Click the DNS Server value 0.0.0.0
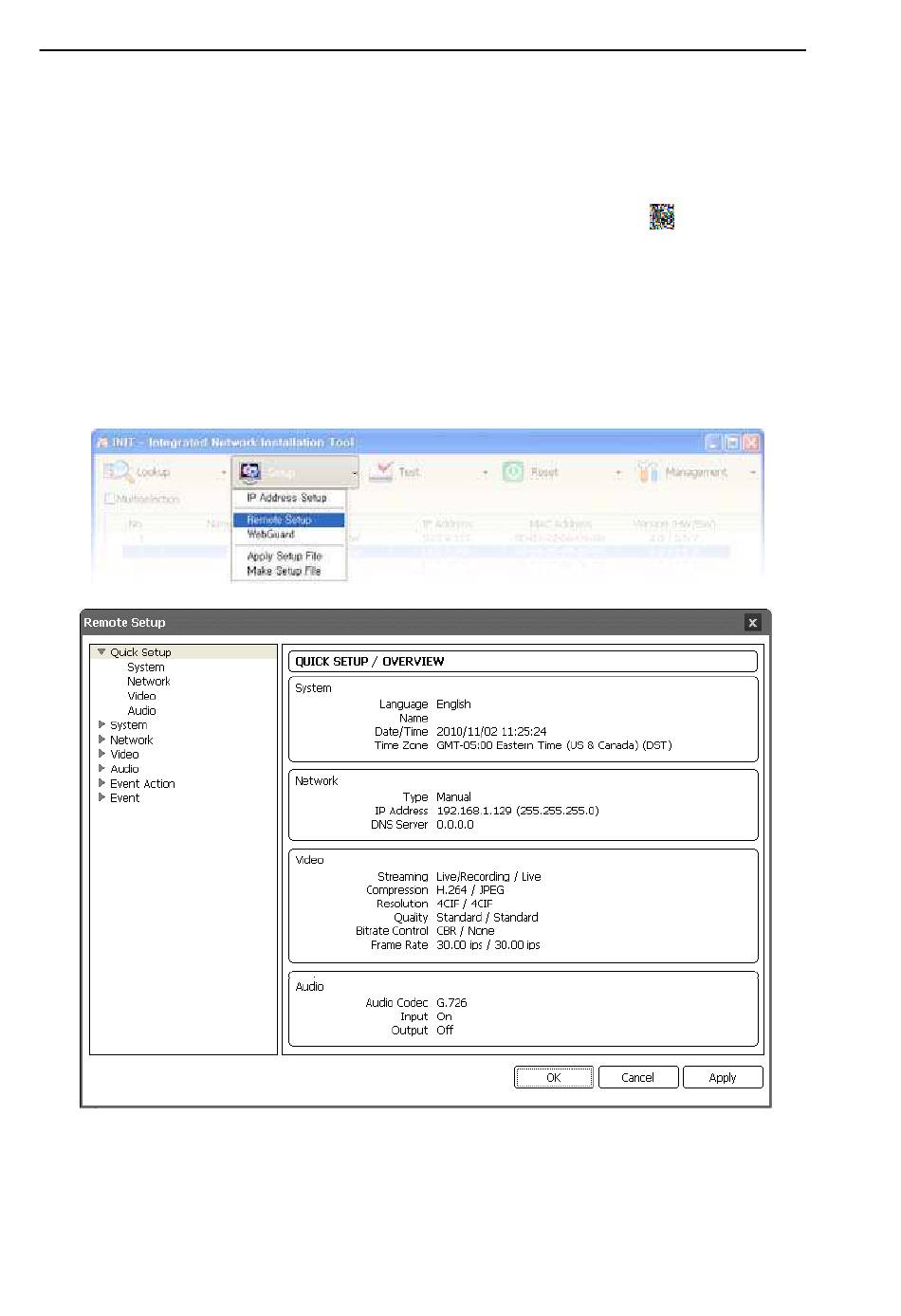This screenshot has width=901, height=1316. (x=455, y=825)
